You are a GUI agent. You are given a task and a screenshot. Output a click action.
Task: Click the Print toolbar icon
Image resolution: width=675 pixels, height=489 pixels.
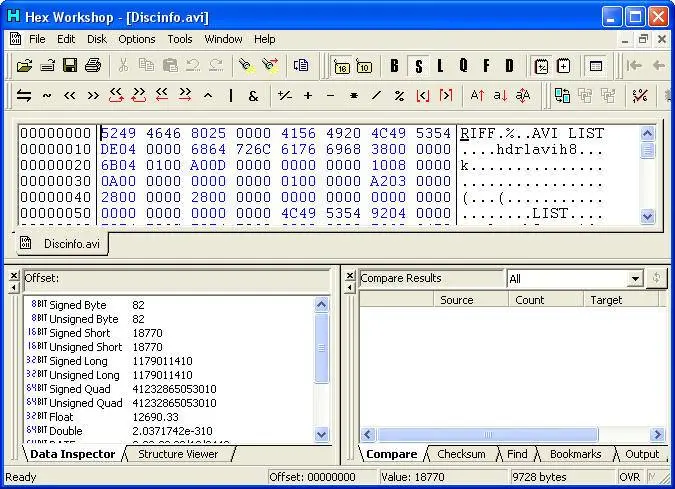[93, 66]
